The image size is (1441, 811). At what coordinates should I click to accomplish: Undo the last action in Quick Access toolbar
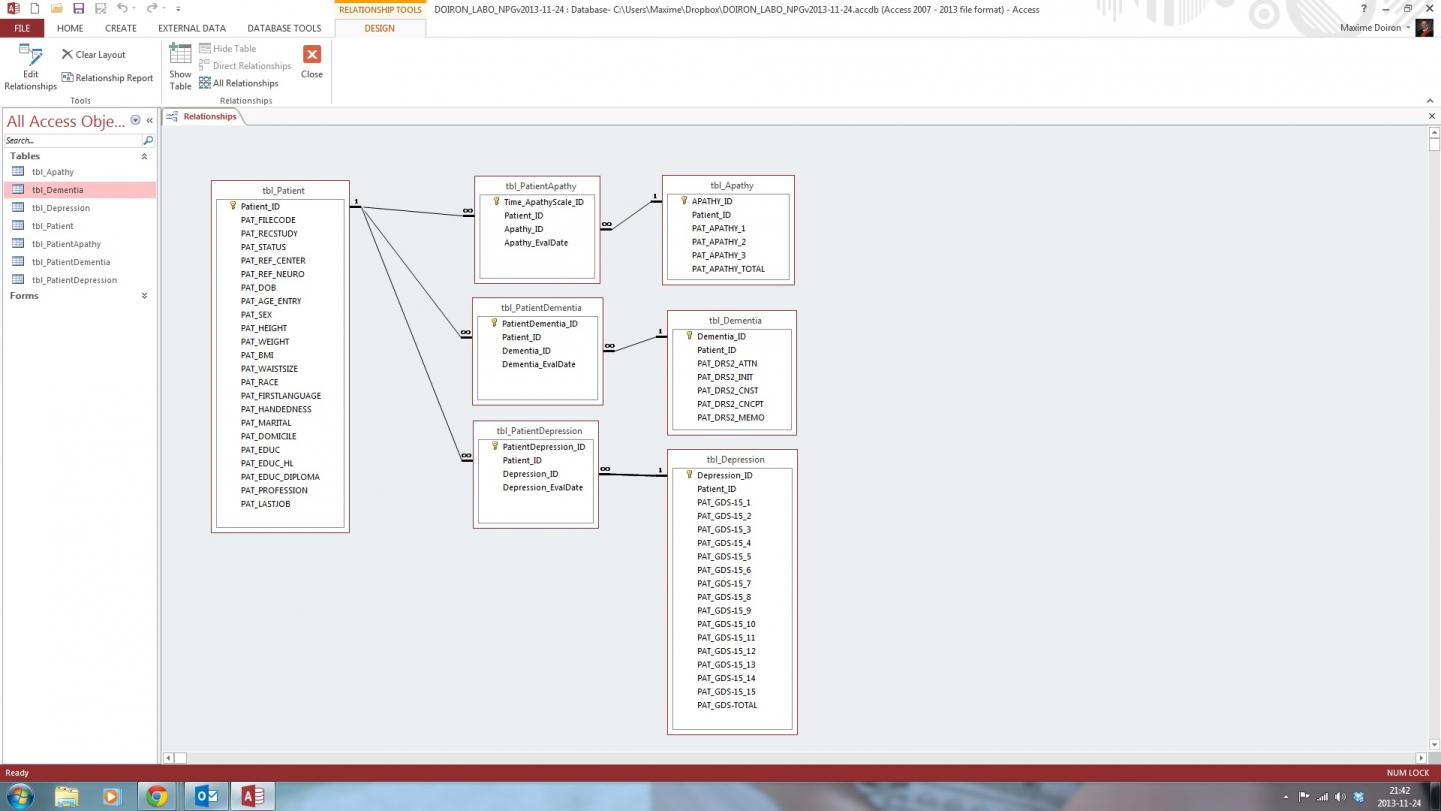pyautogui.click(x=122, y=9)
